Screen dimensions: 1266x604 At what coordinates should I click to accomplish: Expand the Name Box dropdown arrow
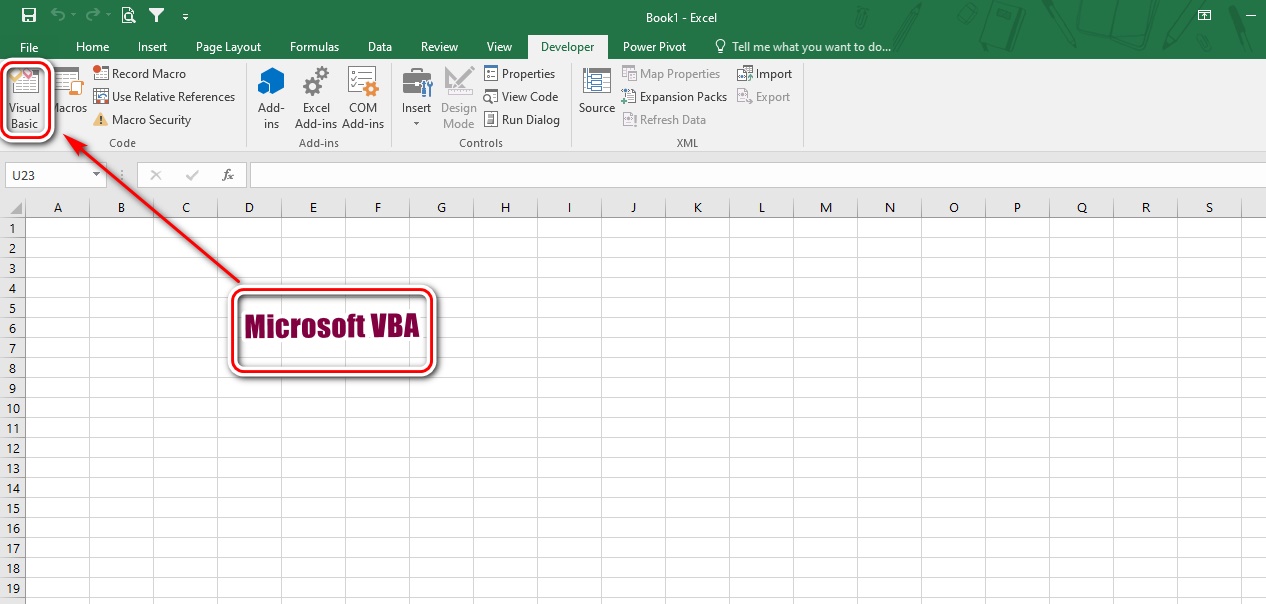(x=98, y=175)
